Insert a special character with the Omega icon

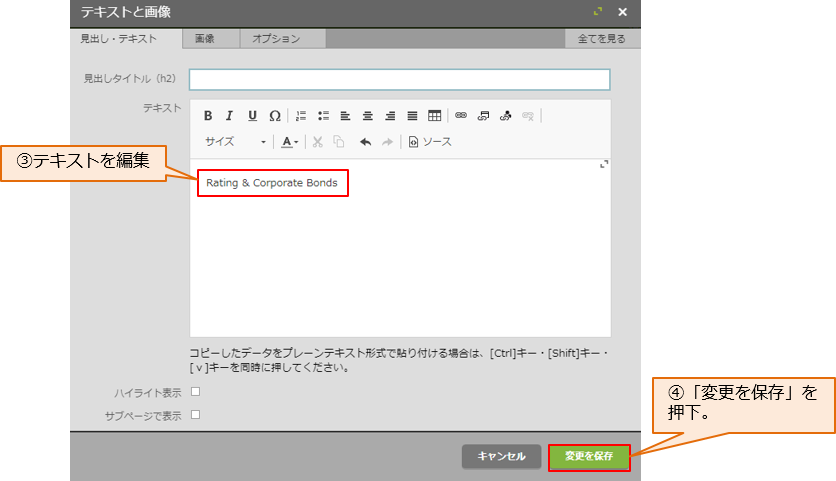(275, 116)
